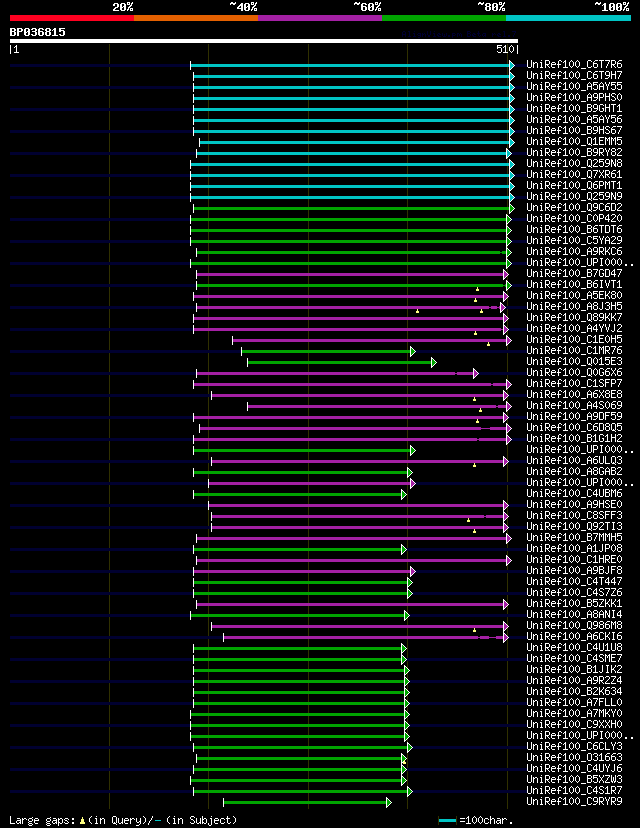Open hit UniRef100_C6T7R6

click(574, 64)
